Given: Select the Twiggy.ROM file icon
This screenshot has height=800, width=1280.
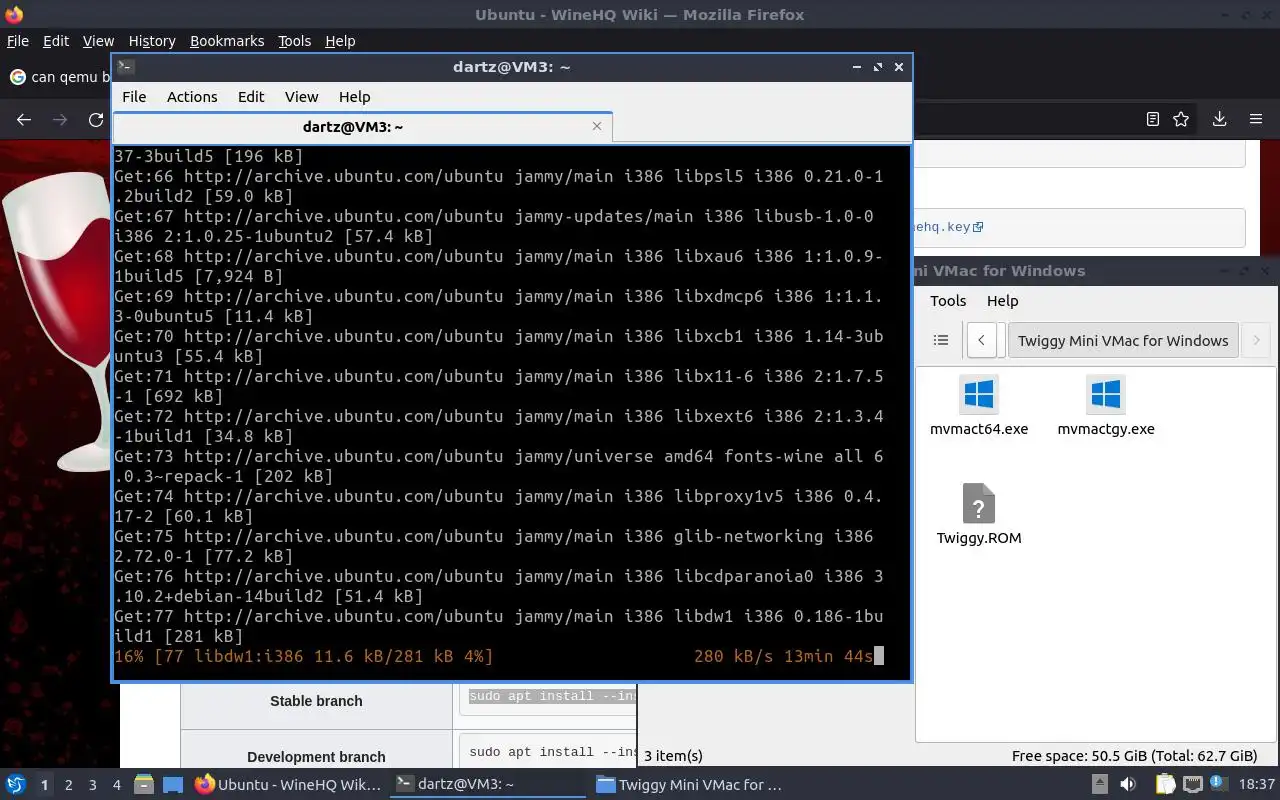Looking at the screenshot, I should click(979, 503).
